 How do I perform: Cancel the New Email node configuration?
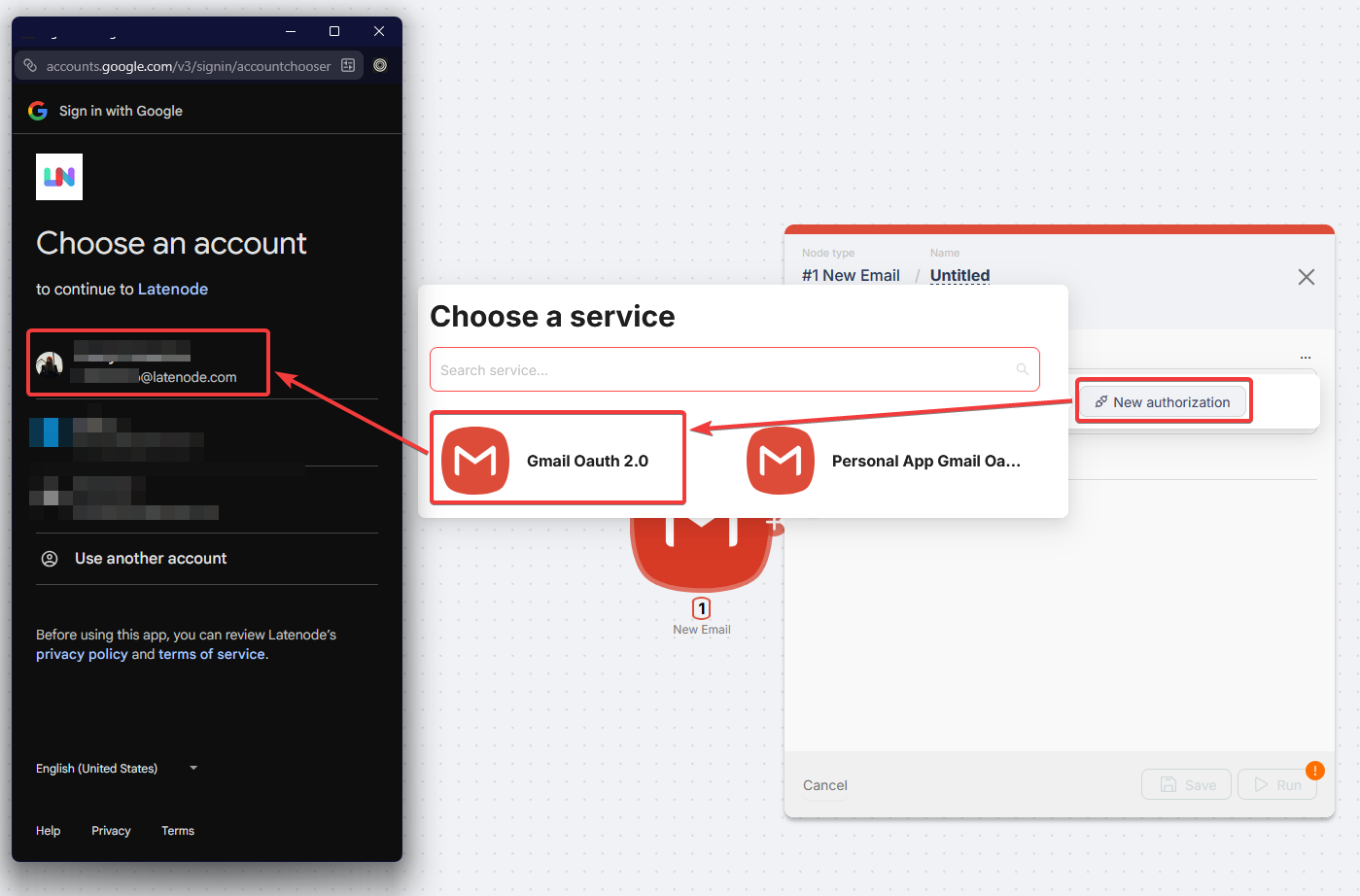[x=824, y=784]
